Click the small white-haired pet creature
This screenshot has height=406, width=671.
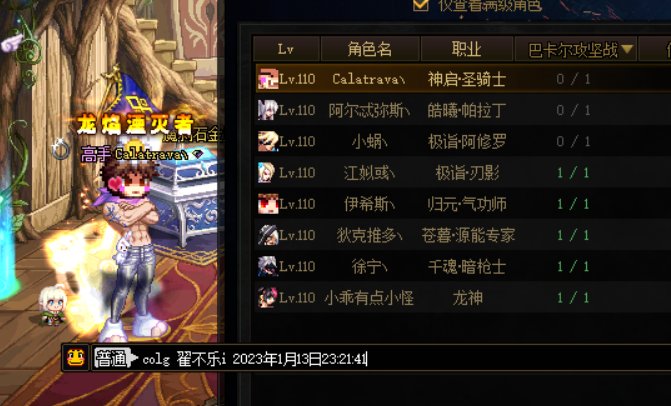53,306
